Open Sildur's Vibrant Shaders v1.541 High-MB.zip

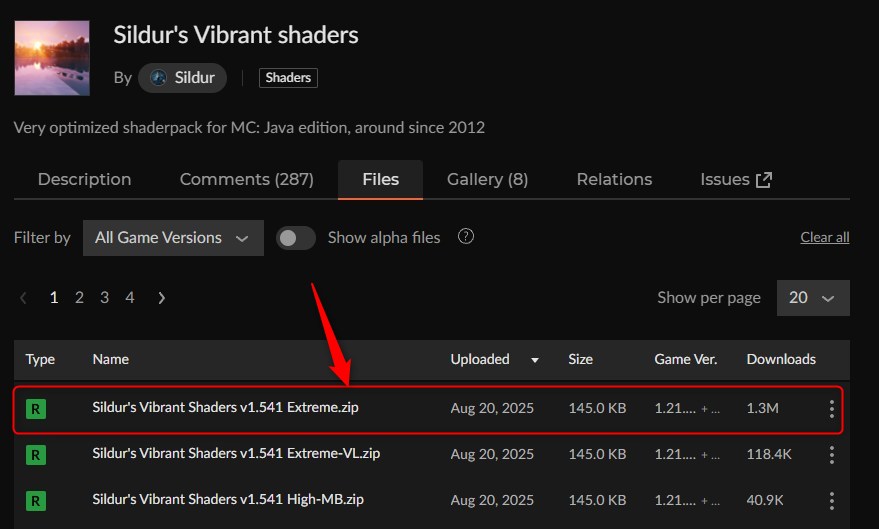(228, 499)
